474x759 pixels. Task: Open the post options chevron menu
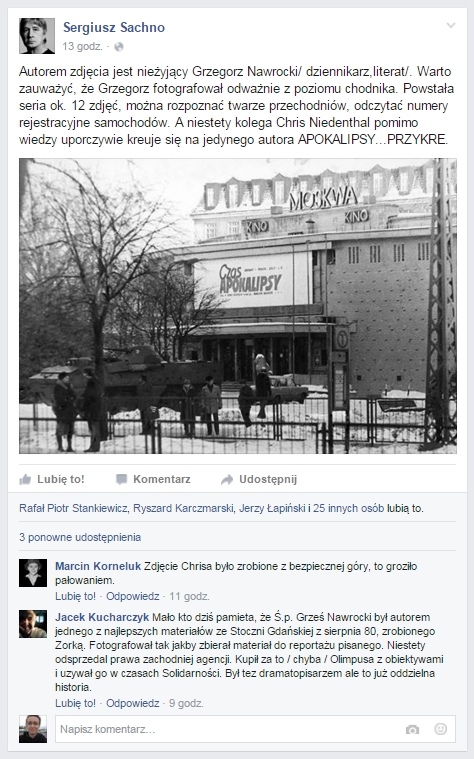(451, 26)
